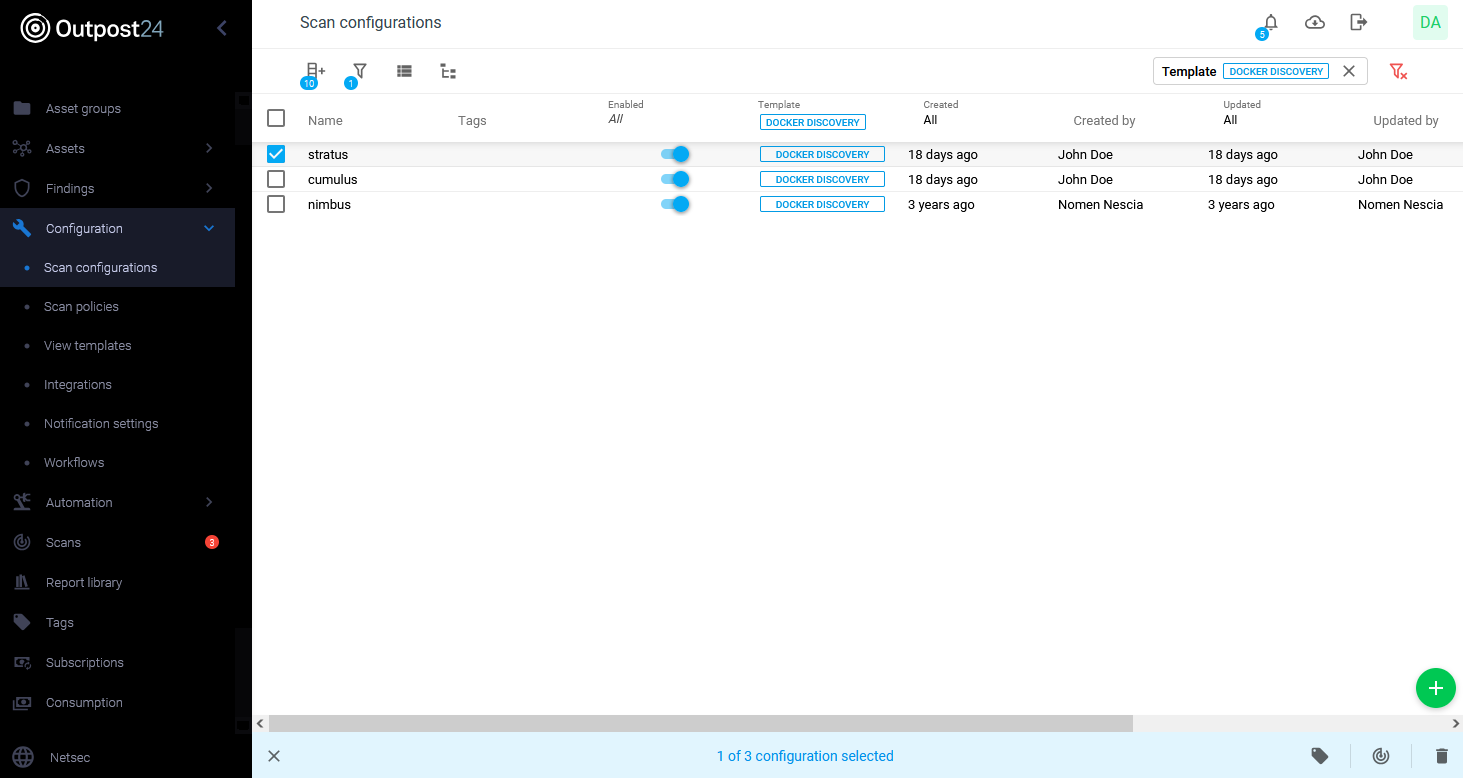The image size is (1463, 778).
Task: Click the Asset groups folder icon
Action: (22, 108)
